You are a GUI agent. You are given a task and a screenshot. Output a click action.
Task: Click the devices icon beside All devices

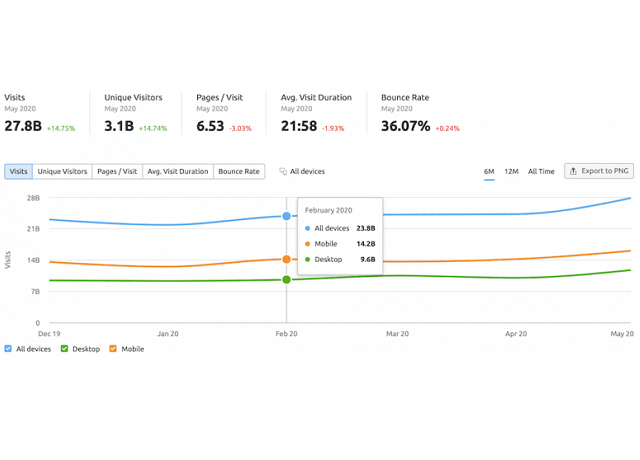pyautogui.click(x=283, y=172)
